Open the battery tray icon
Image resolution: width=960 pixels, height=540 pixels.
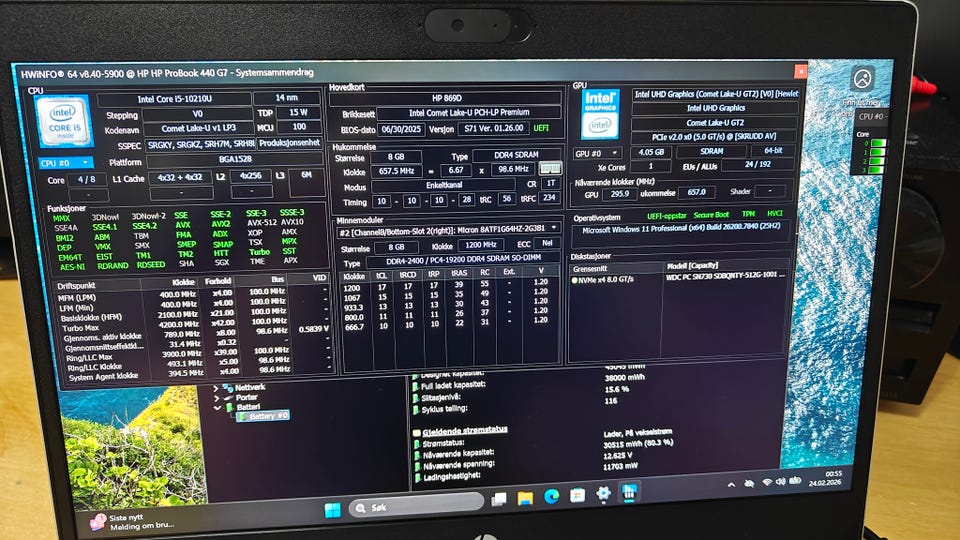795,481
